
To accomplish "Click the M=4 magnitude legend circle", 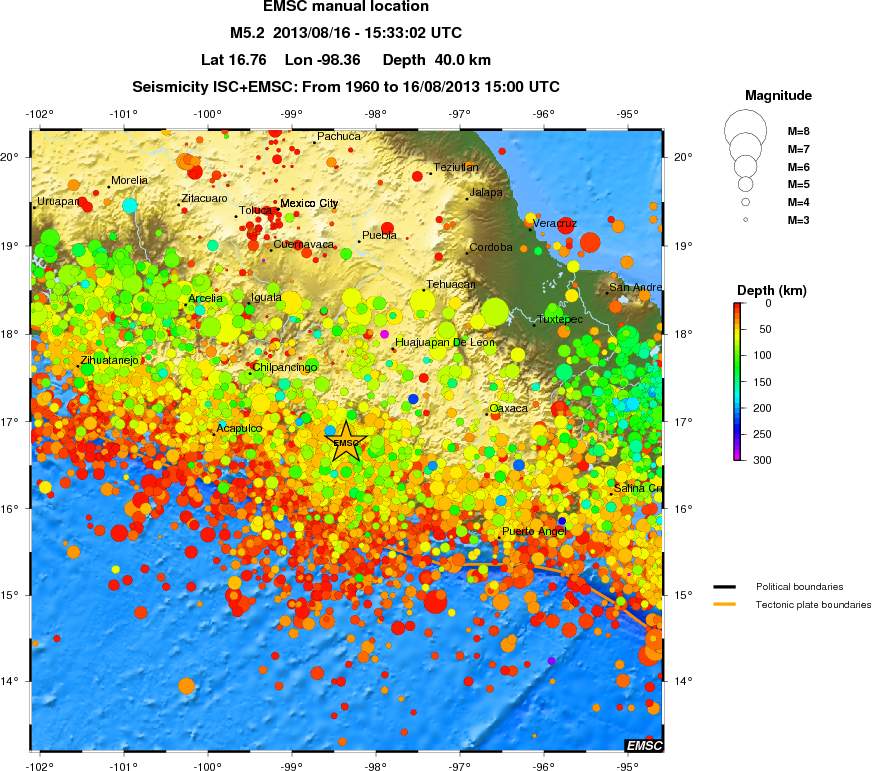I will coord(745,202).
